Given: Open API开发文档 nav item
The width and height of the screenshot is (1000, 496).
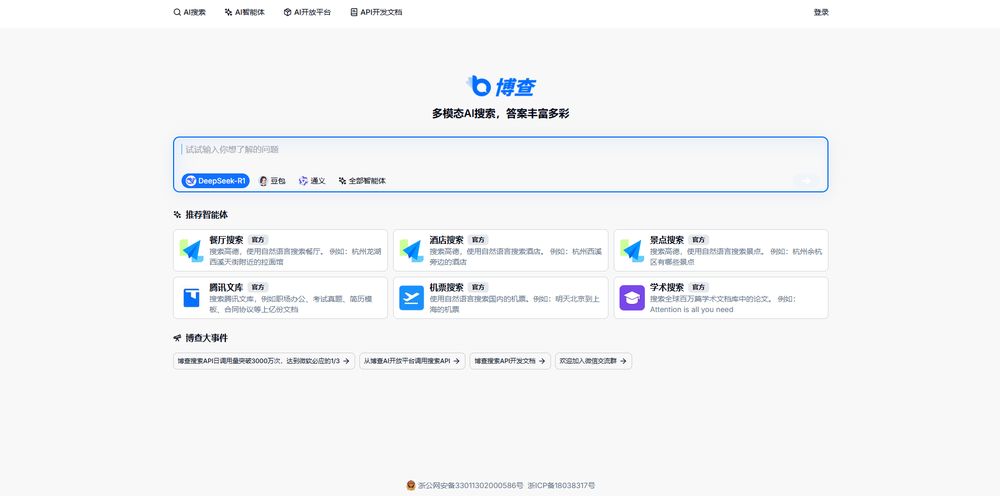Looking at the screenshot, I should click(376, 12).
